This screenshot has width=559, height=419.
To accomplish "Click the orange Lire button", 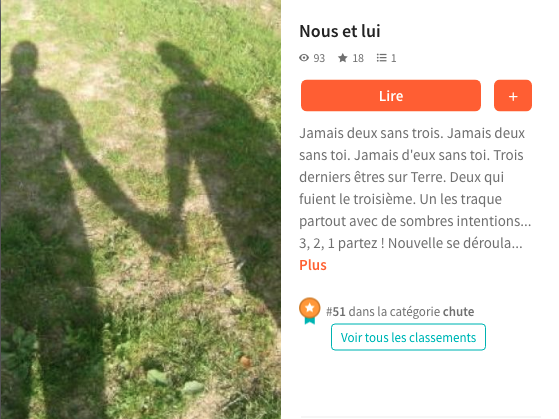I will [x=391, y=96].
